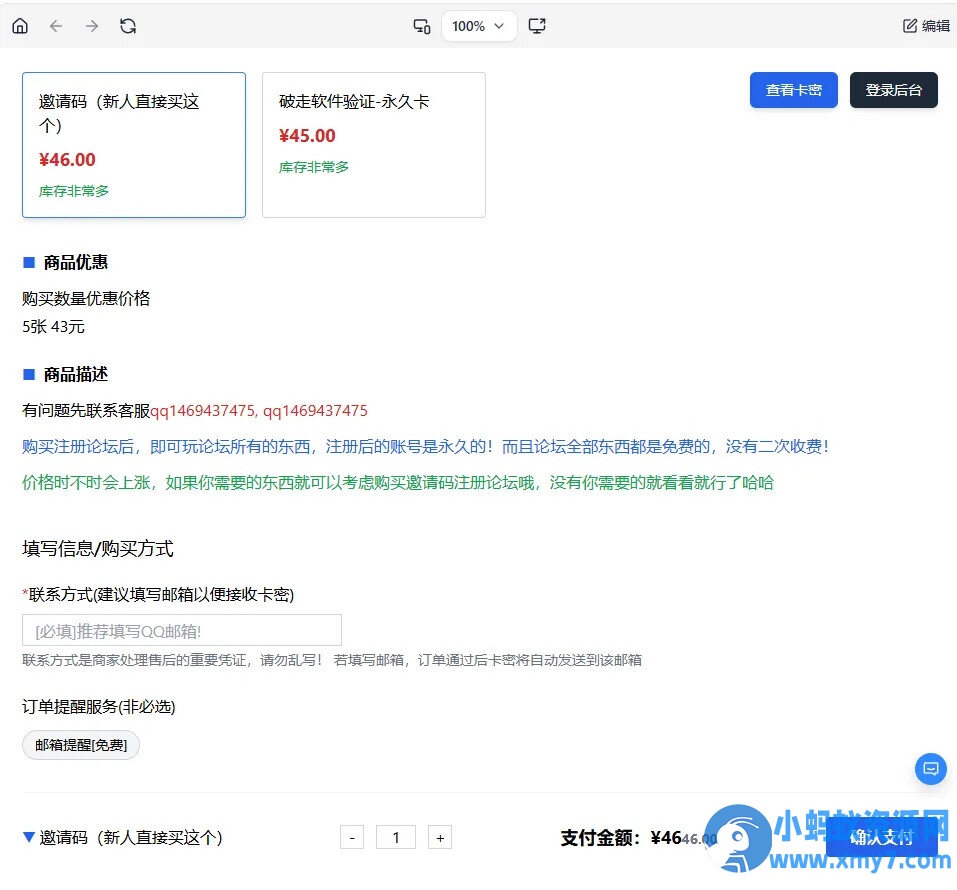This screenshot has width=957, height=890.
Task: Click the back navigation arrow
Action: tap(56, 26)
